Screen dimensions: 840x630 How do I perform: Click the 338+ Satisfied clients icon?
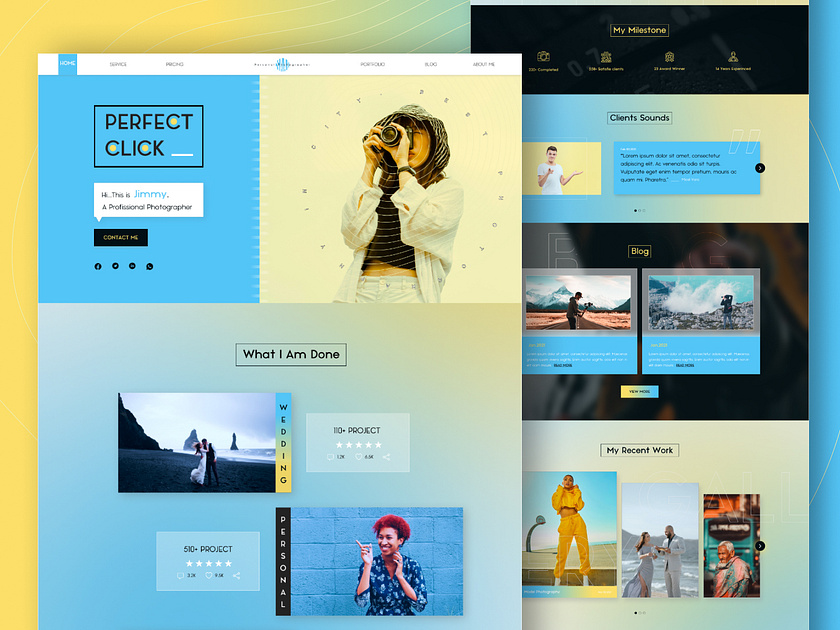coord(608,56)
